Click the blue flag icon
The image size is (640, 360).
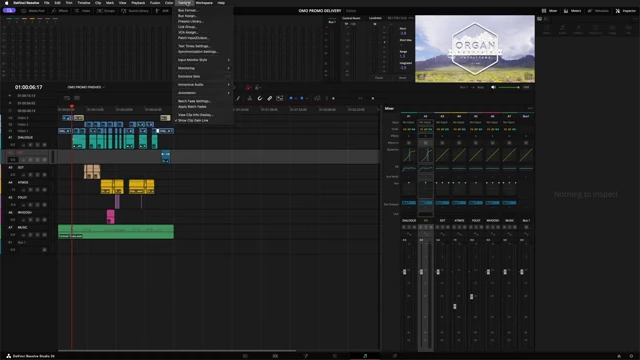291,98
